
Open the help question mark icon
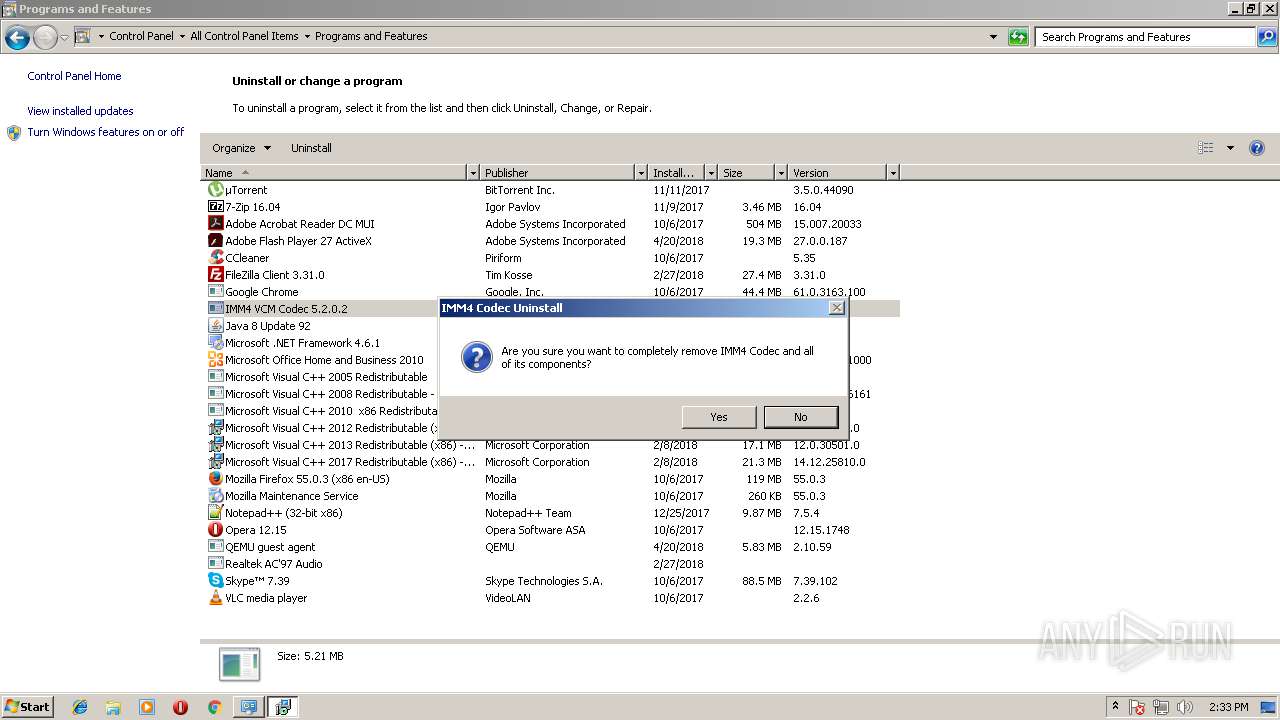coord(1257,148)
